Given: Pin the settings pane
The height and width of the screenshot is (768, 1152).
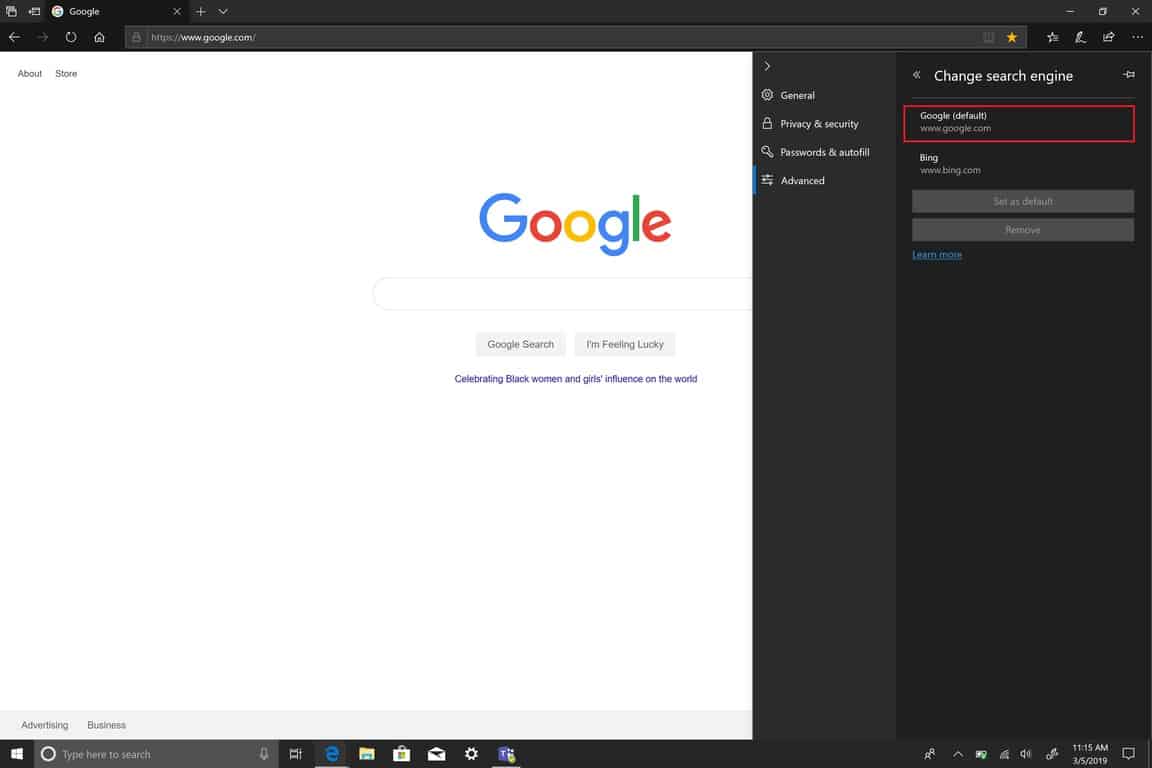Looking at the screenshot, I should (x=1129, y=75).
